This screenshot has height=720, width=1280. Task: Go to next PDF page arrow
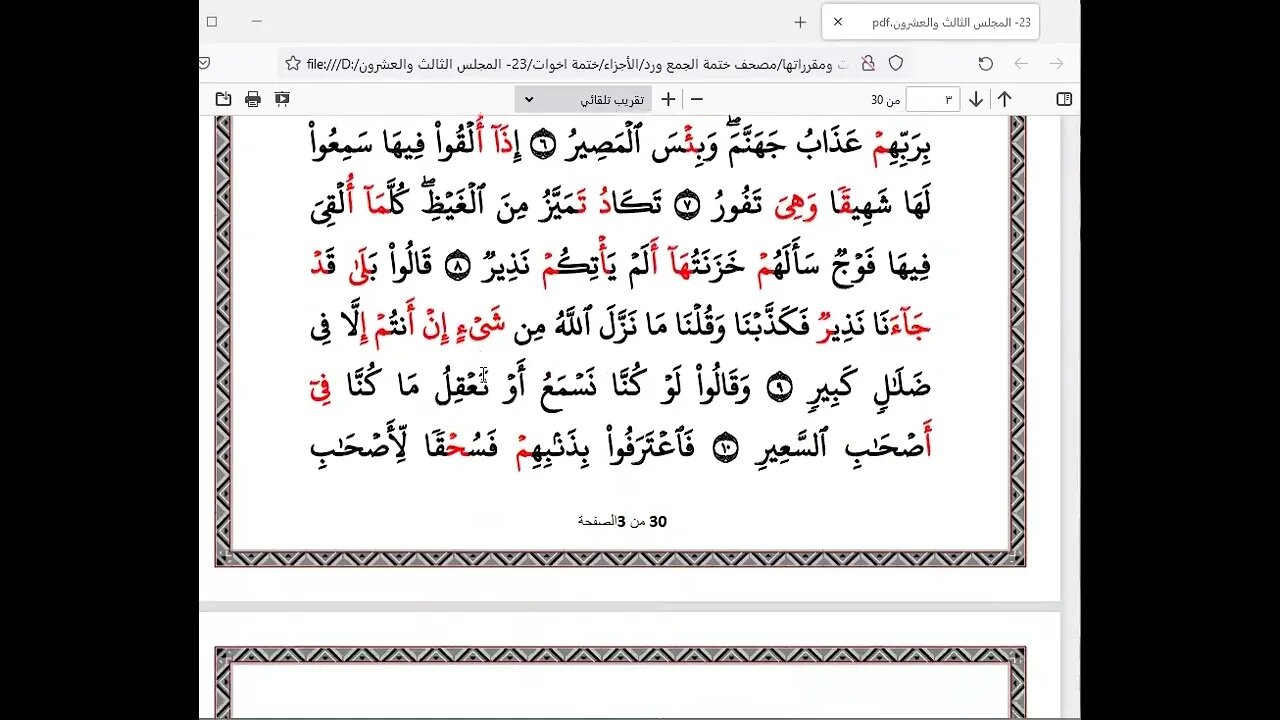pos(976,99)
